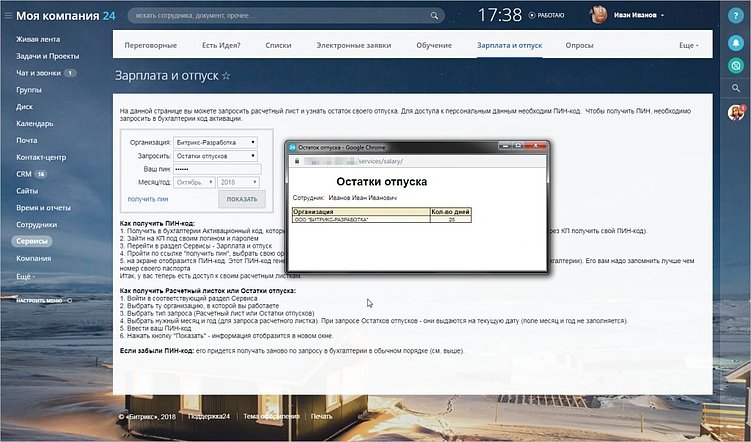Click Моя компания 24 logo
The height and width of the screenshot is (442, 751).
click(x=66, y=16)
